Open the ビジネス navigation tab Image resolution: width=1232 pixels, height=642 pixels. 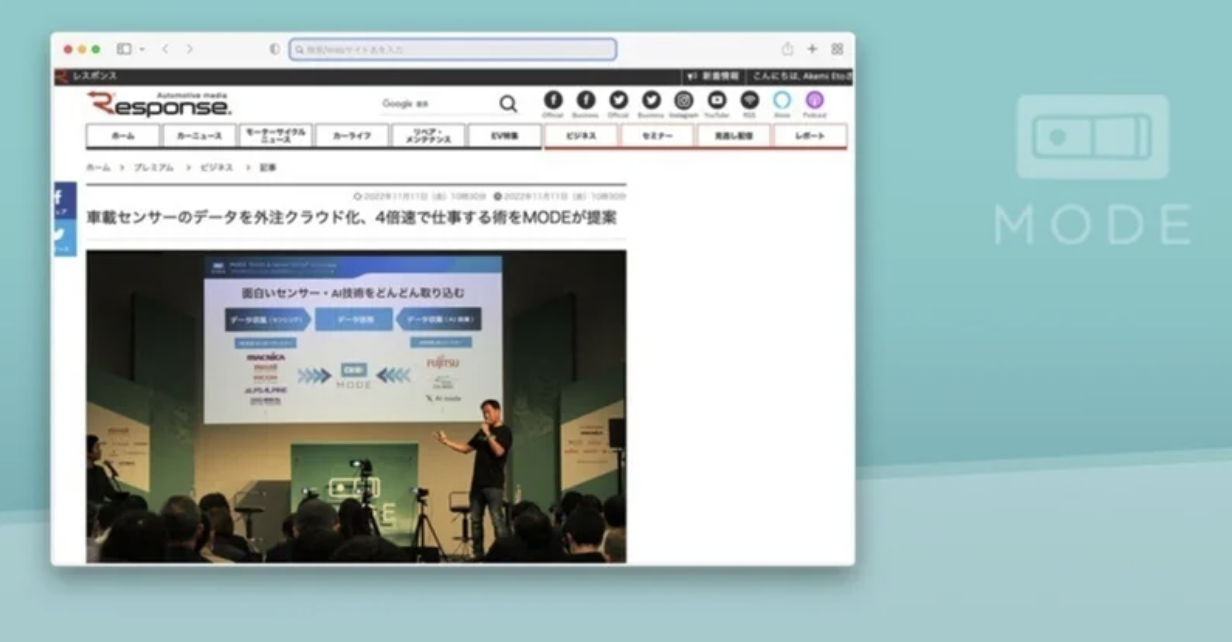[x=581, y=136]
